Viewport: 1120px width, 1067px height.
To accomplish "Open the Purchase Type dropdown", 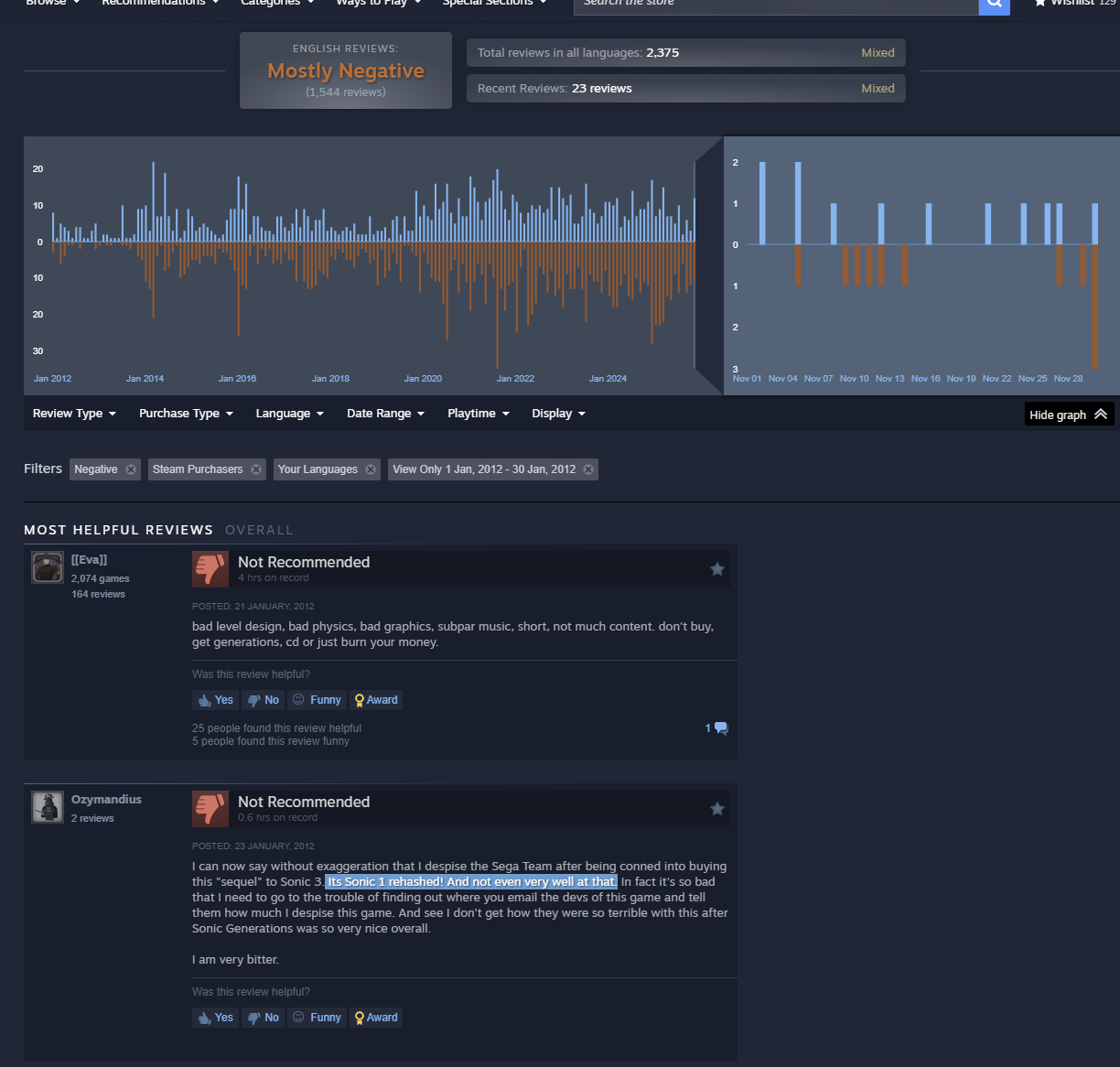I will pyautogui.click(x=186, y=414).
